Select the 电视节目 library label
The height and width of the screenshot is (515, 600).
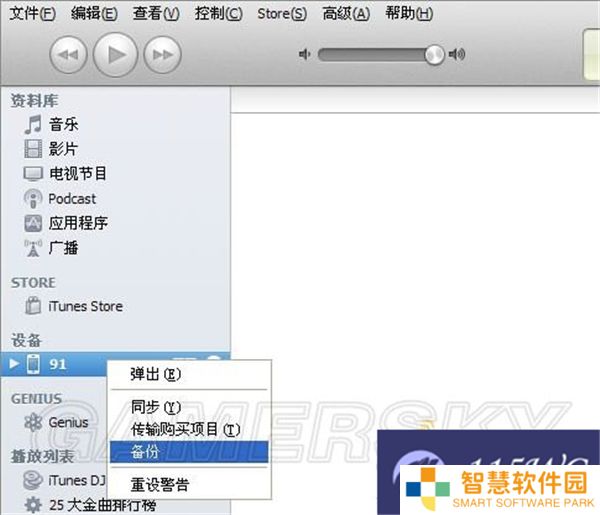78,174
